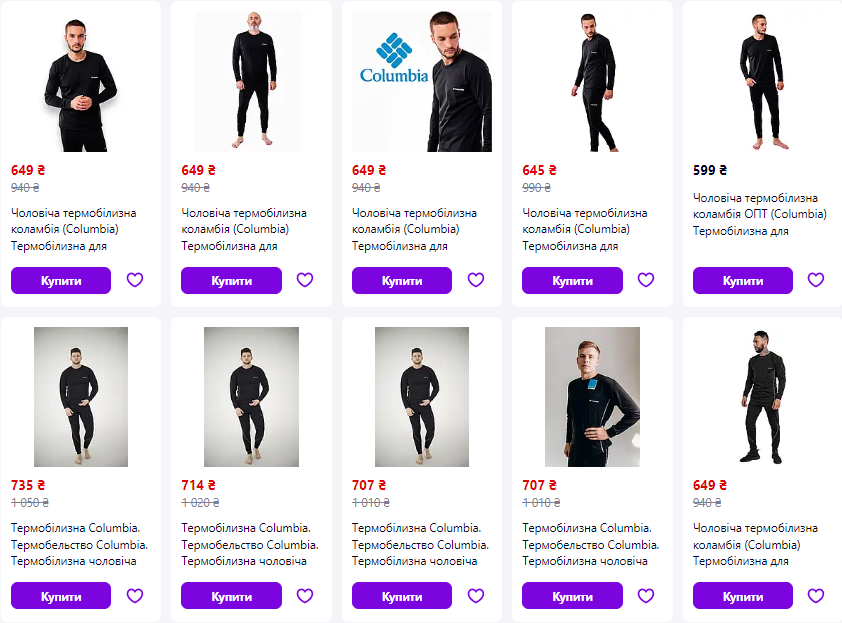Open the 735 ₴ Термобілизна Columbia title
The image size is (842, 623).
pyautogui.click(x=76, y=544)
